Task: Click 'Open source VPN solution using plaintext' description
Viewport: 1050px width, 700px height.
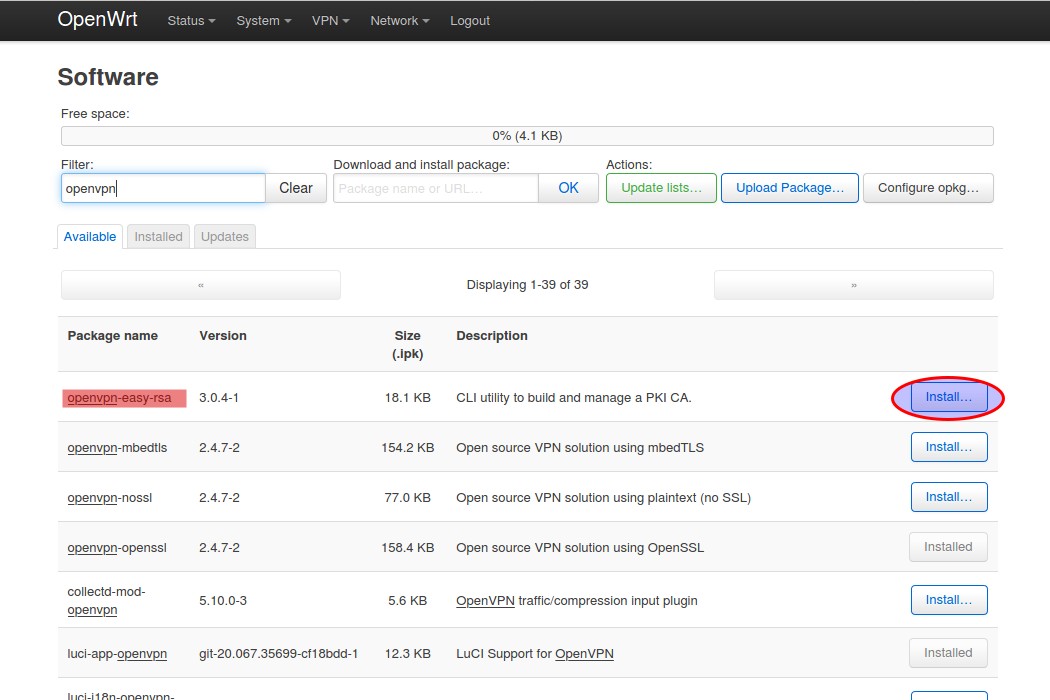Action: pos(603,498)
